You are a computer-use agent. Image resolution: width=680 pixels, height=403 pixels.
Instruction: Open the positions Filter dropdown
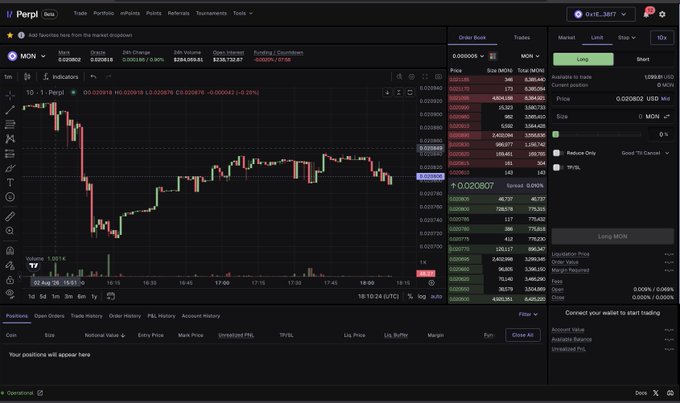tap(528, 314)
